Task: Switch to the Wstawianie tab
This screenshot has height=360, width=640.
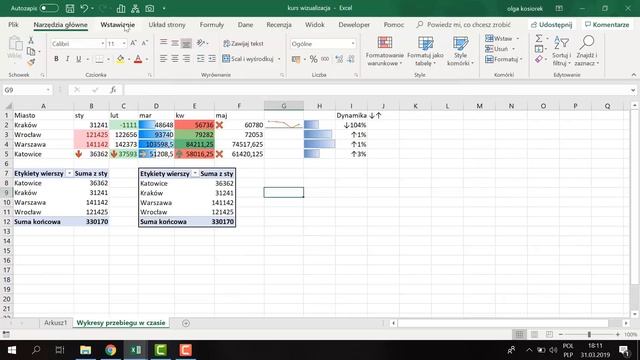Action: click(x=118, y=25)
